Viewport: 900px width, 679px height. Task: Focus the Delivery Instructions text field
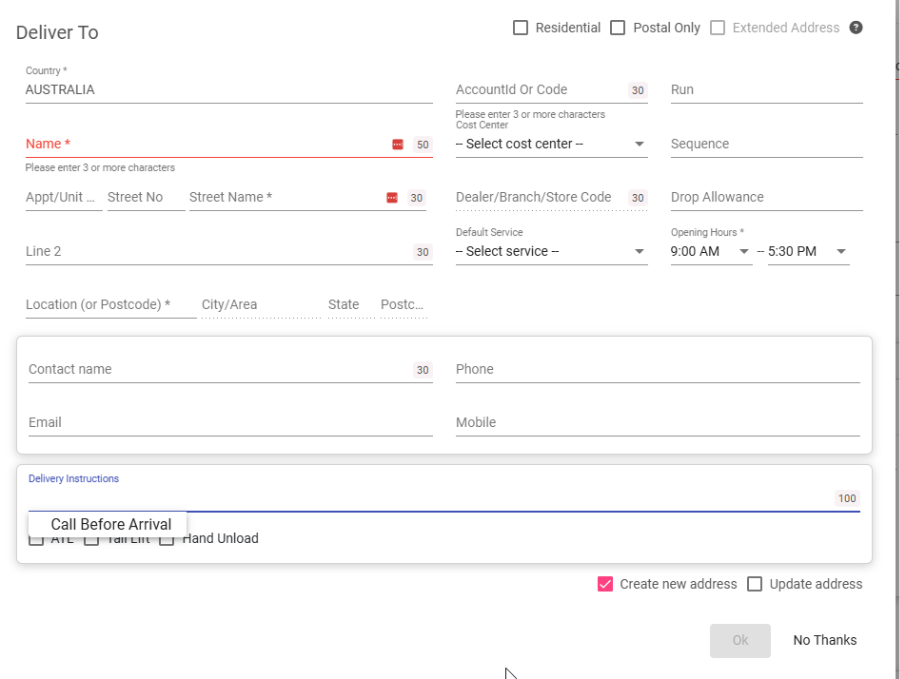(430, 498)
